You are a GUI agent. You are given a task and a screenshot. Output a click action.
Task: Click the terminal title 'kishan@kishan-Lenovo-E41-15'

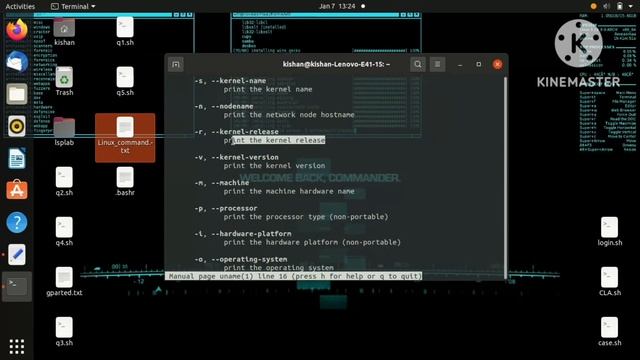coord(336,64)
